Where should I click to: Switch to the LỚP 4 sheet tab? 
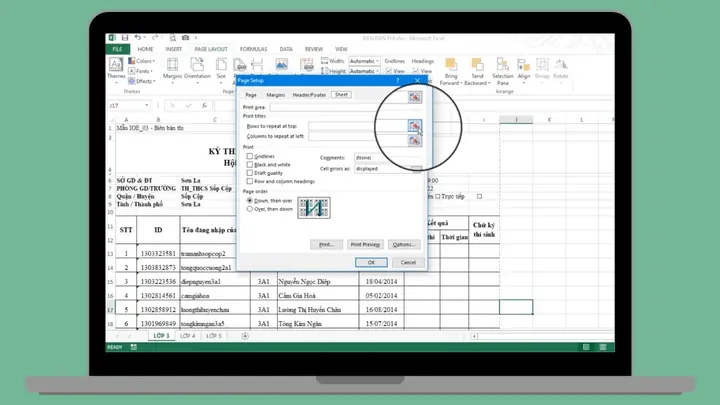pyautogui.click(x=187, y=336)
